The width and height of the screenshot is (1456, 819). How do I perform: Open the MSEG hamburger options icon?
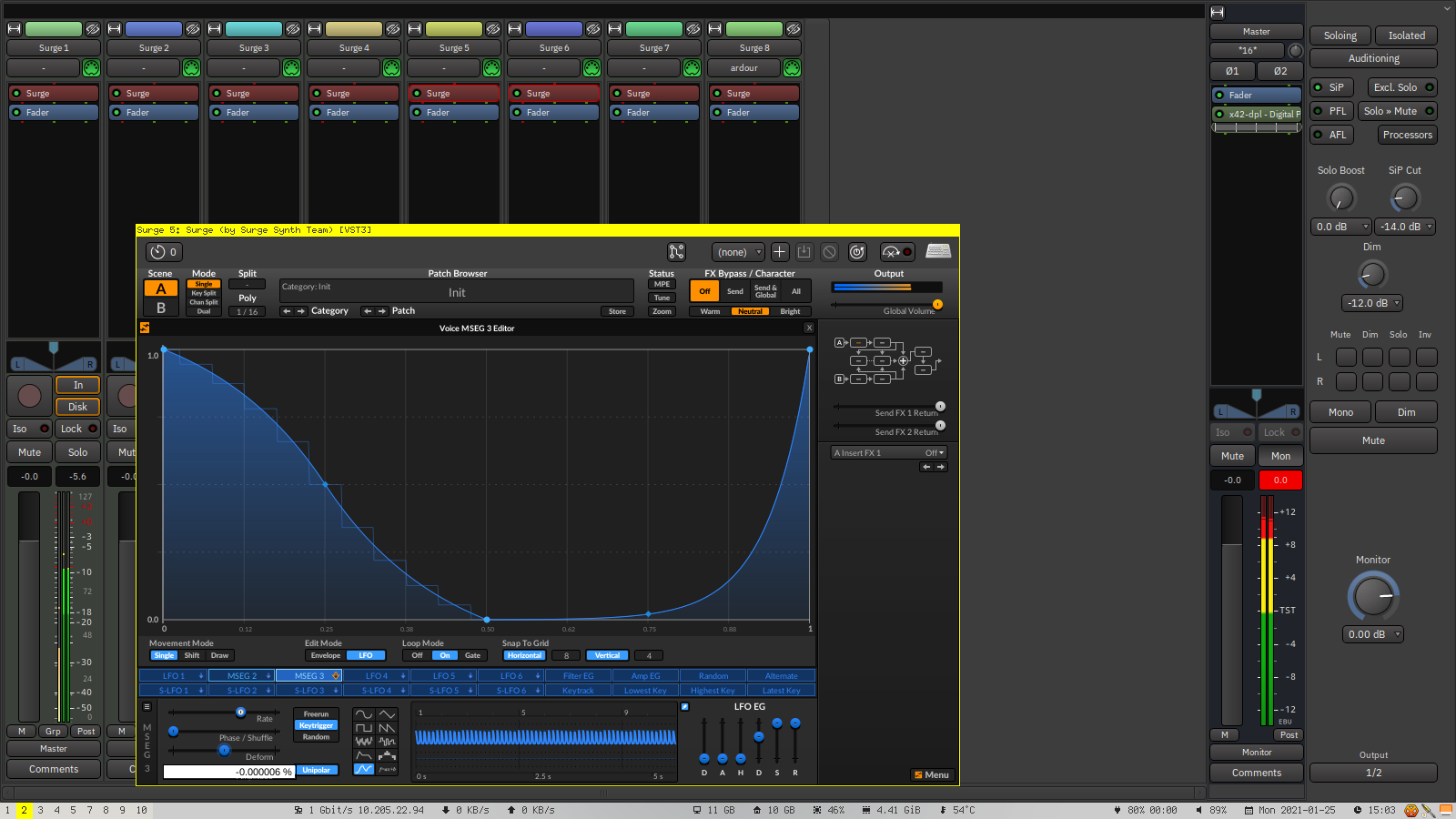click(x=146, y=706)
